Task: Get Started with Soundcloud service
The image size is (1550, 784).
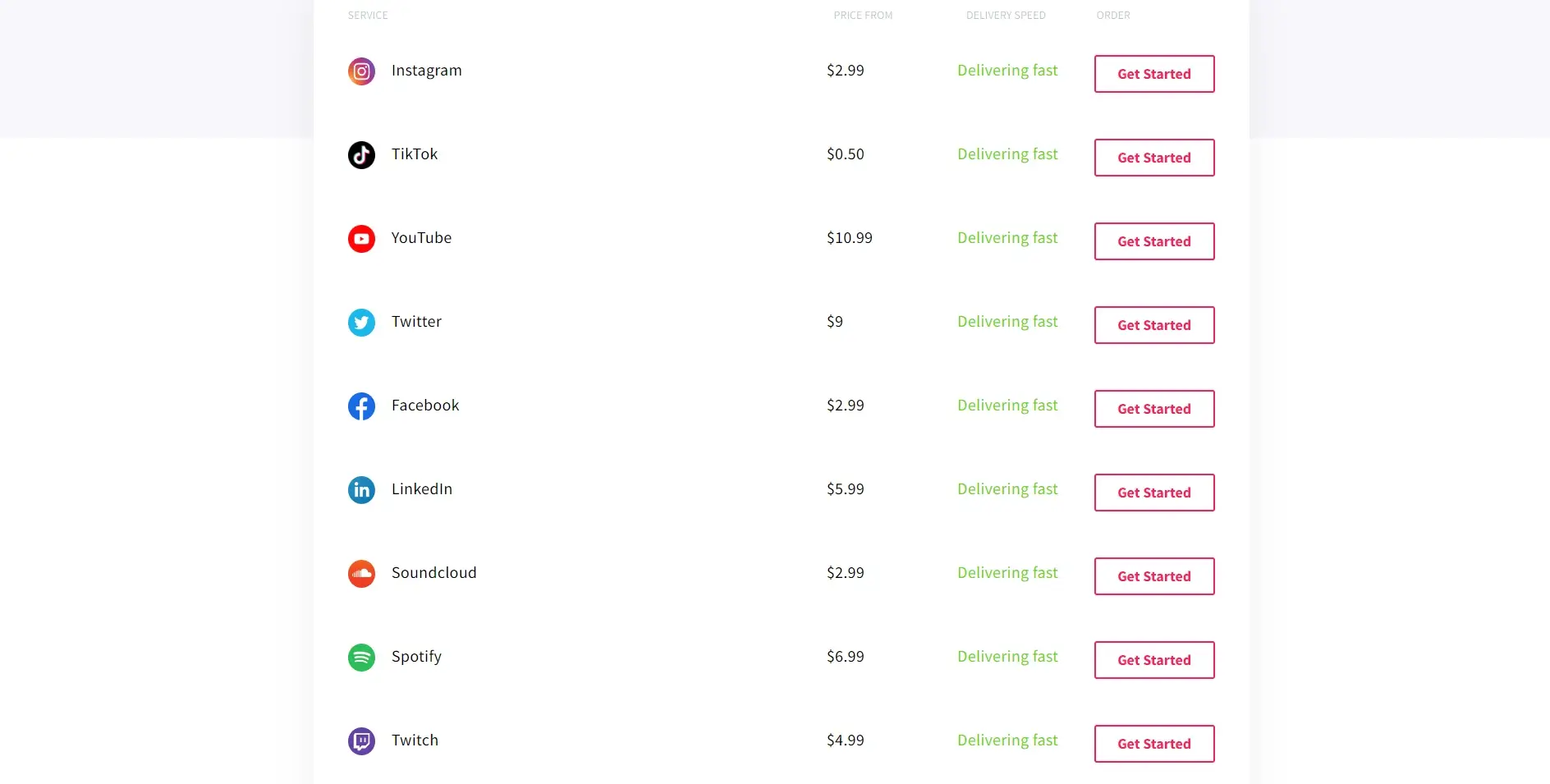Action: [1154, 576]
